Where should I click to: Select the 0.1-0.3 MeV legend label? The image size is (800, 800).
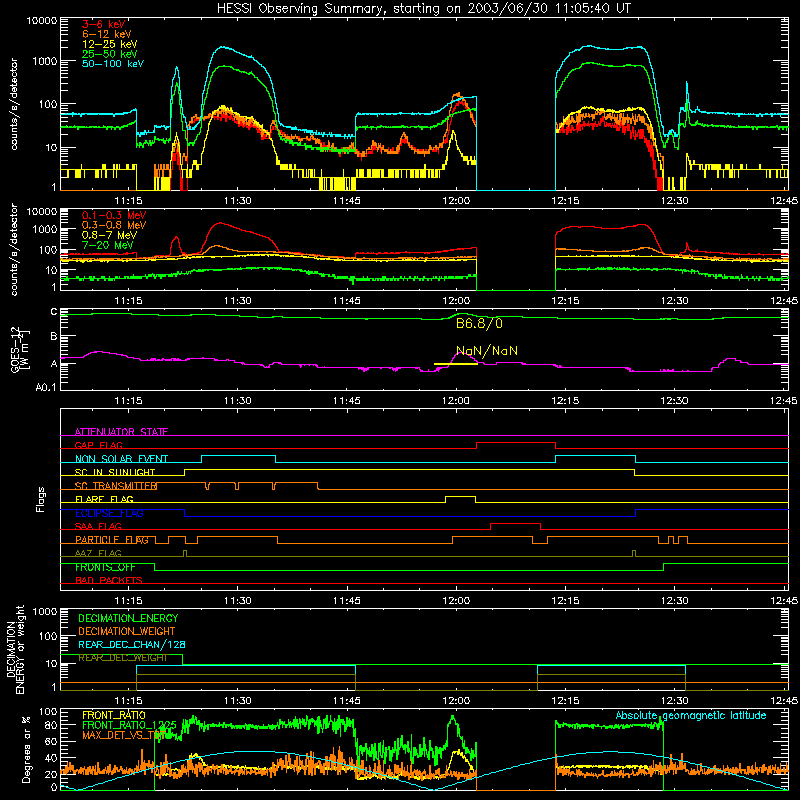(x=114, y=216)
